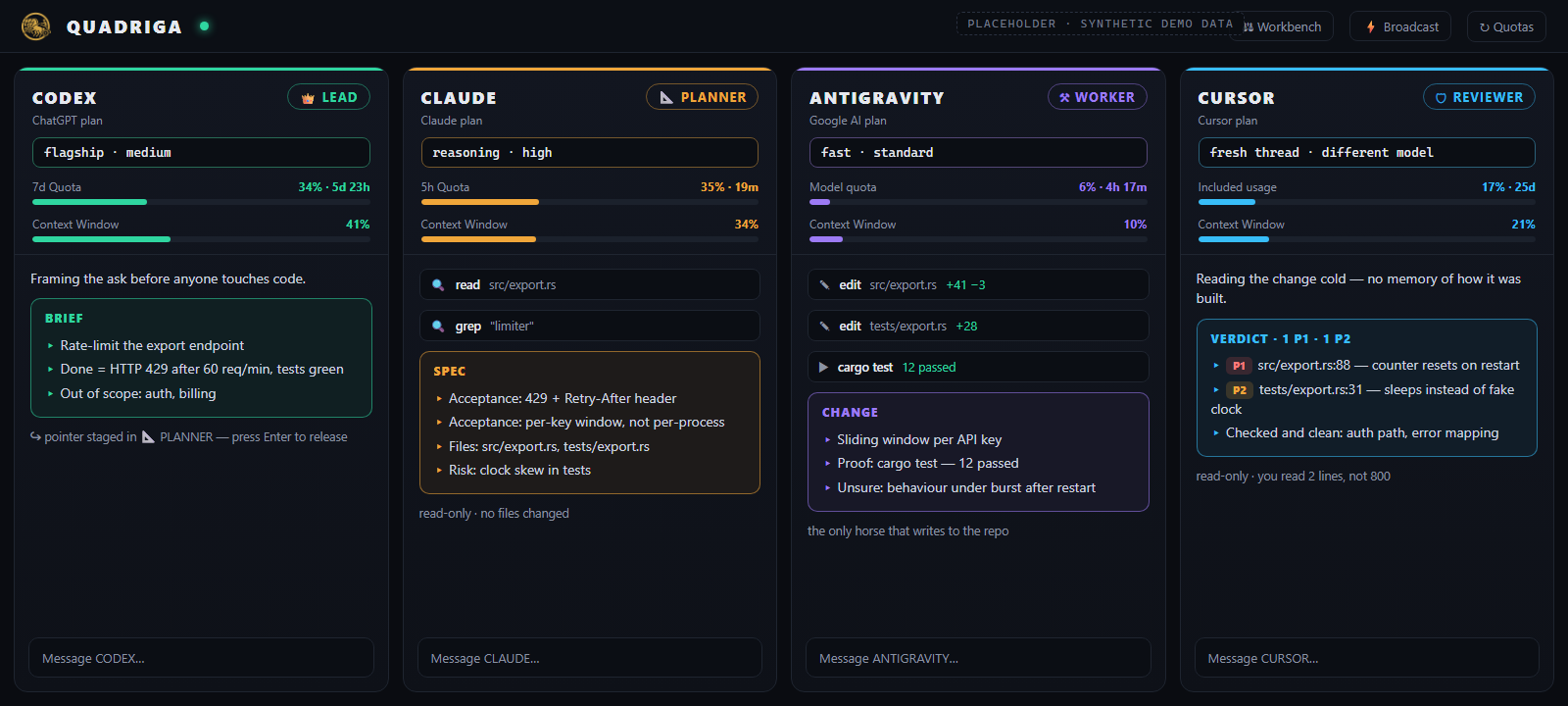Click the pencil icon for edit src/export.rs
Screen dimensions: 1568x706
[x=824, y=285]
